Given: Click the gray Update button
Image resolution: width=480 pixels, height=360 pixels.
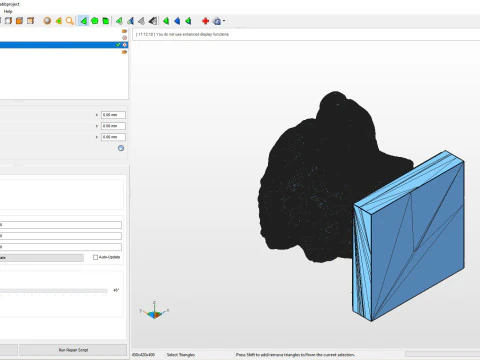Looking at the screenshot, I should point(42,258).
